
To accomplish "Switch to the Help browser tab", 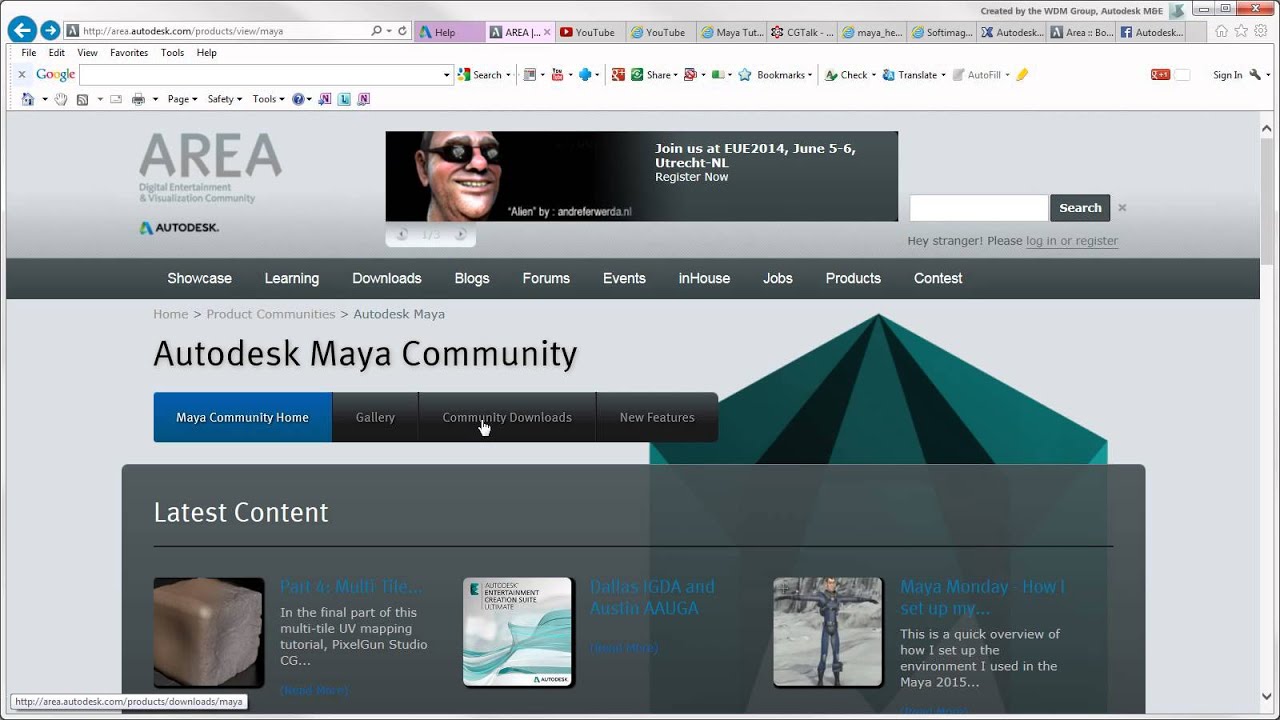I will pyautogui.click(x=448, y=32).
